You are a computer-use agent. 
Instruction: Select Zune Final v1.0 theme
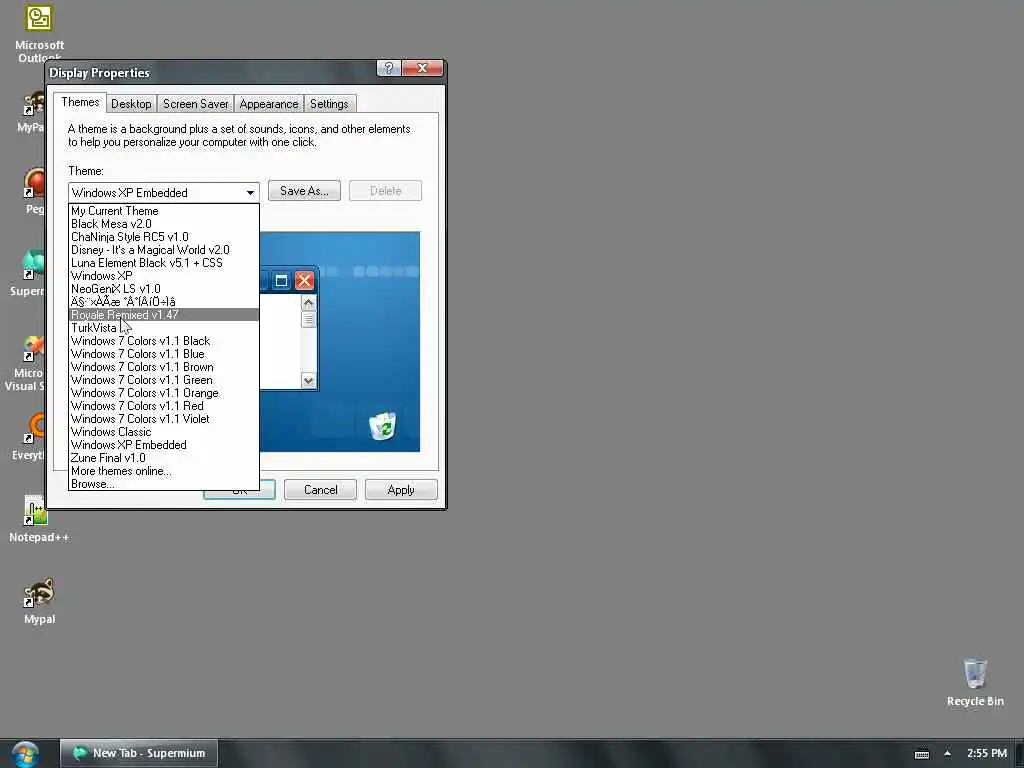click(x=164, y=458)
